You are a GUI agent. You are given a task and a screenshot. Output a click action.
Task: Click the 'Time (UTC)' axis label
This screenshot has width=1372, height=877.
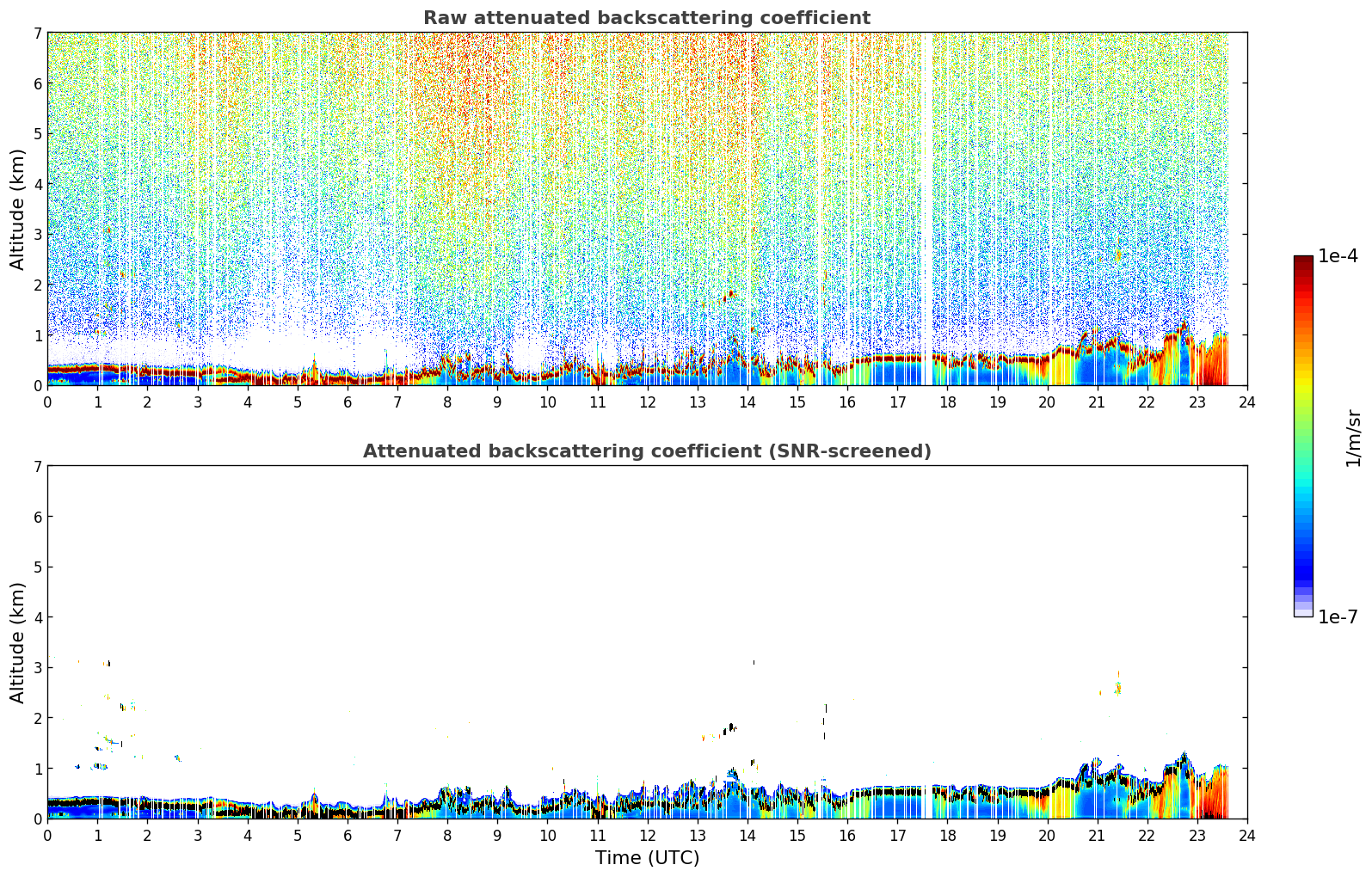647,858
